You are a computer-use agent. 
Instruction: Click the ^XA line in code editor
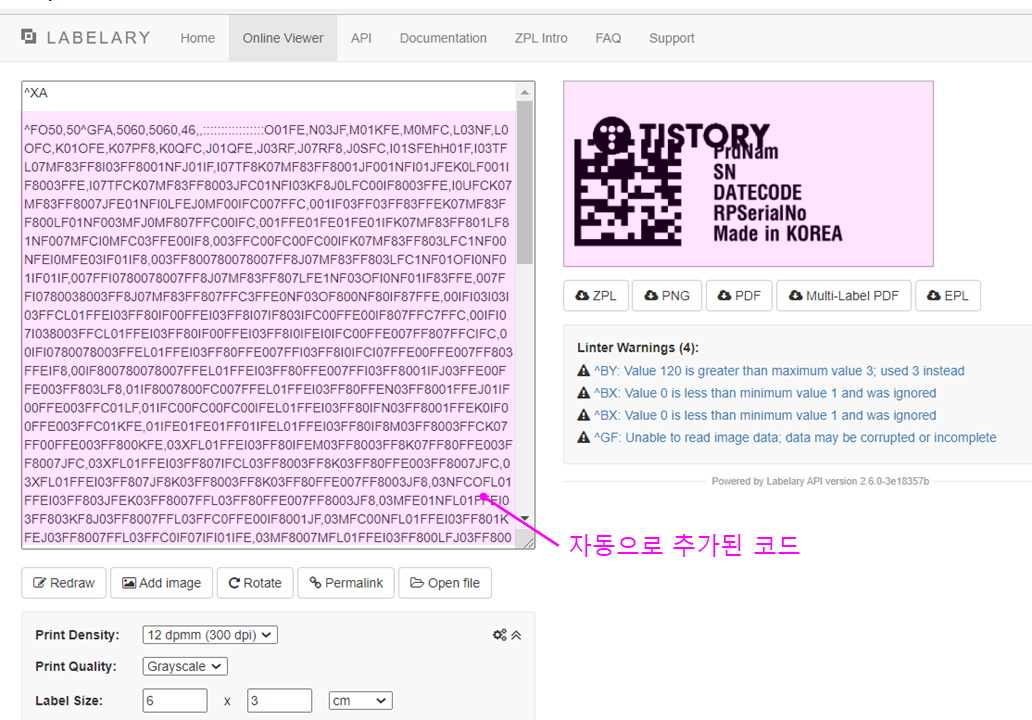[36, 93]
